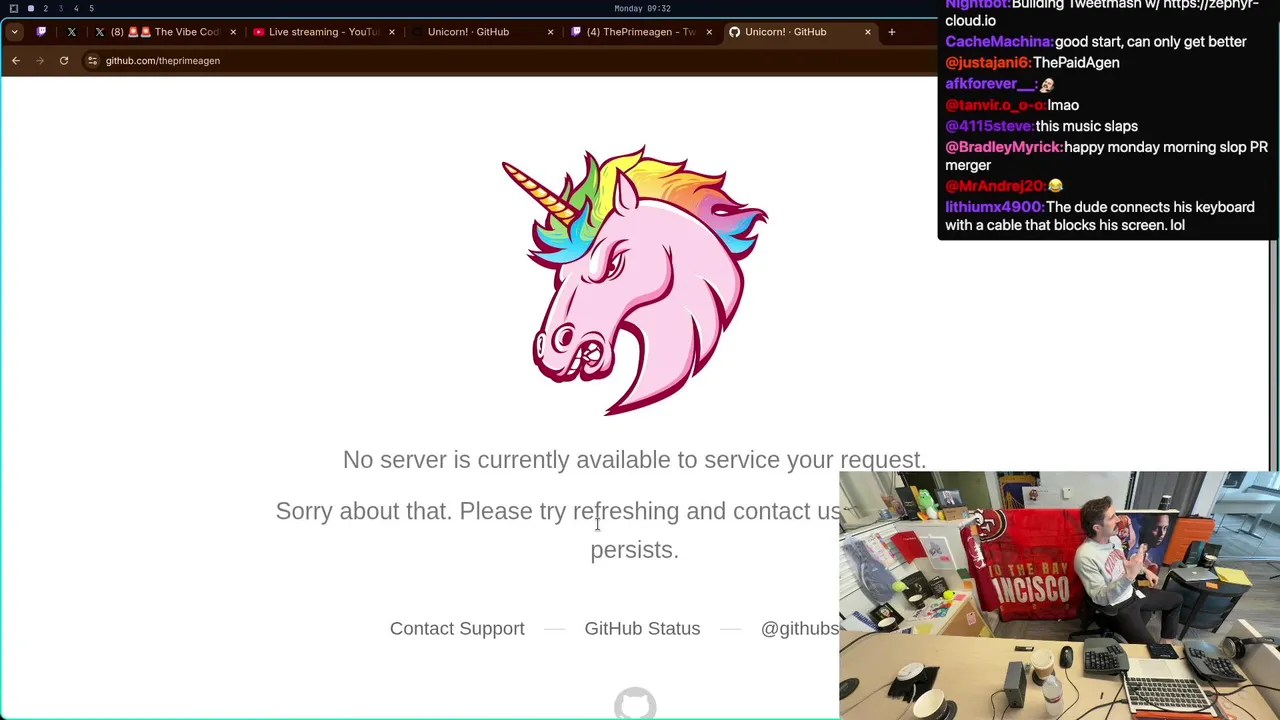Click the Contact Support link
Viewport: 1280px width, 720px height.
pyautogui.click(x=457, y=628)
